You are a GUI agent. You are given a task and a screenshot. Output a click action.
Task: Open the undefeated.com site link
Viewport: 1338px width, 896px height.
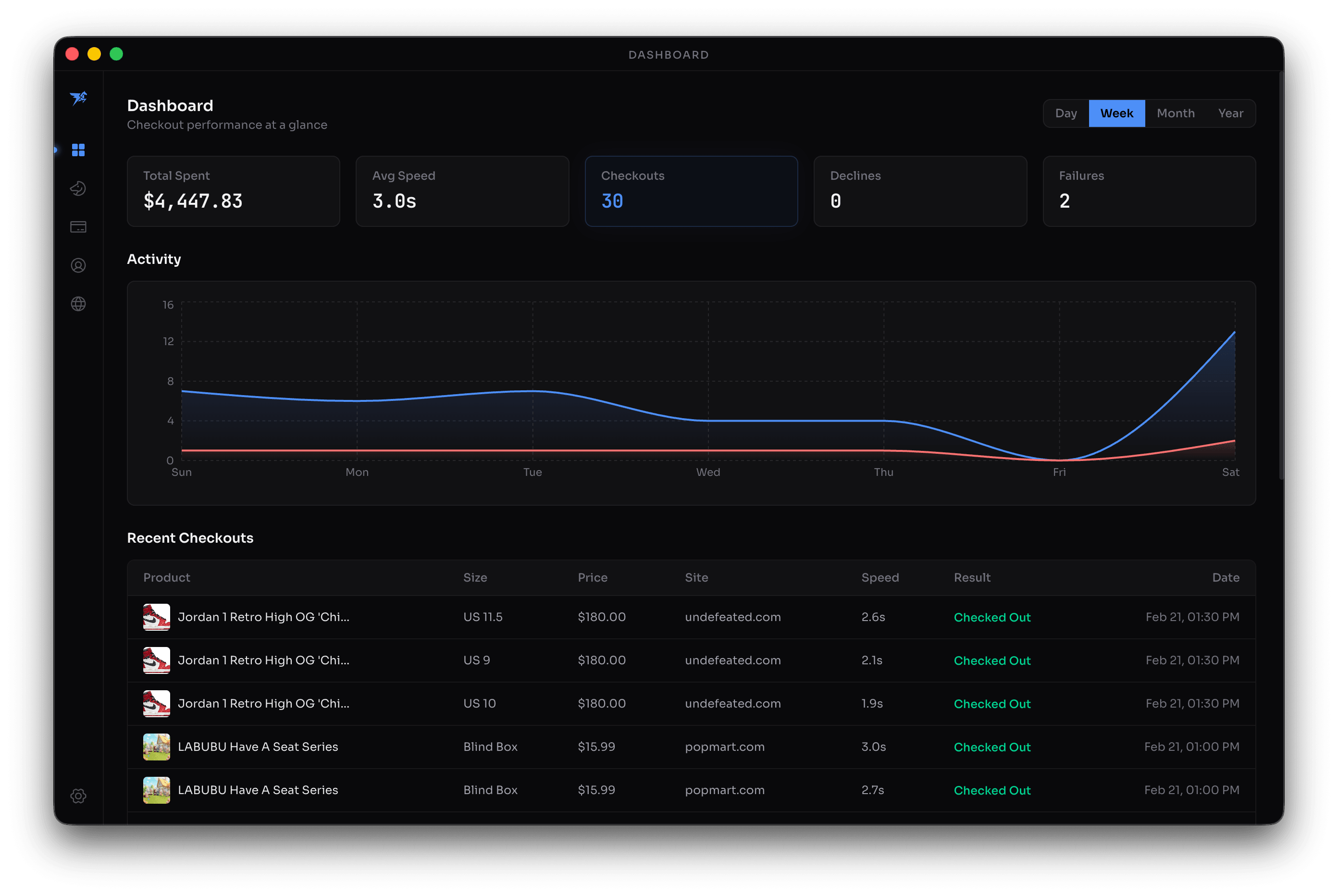click(733, 617)
